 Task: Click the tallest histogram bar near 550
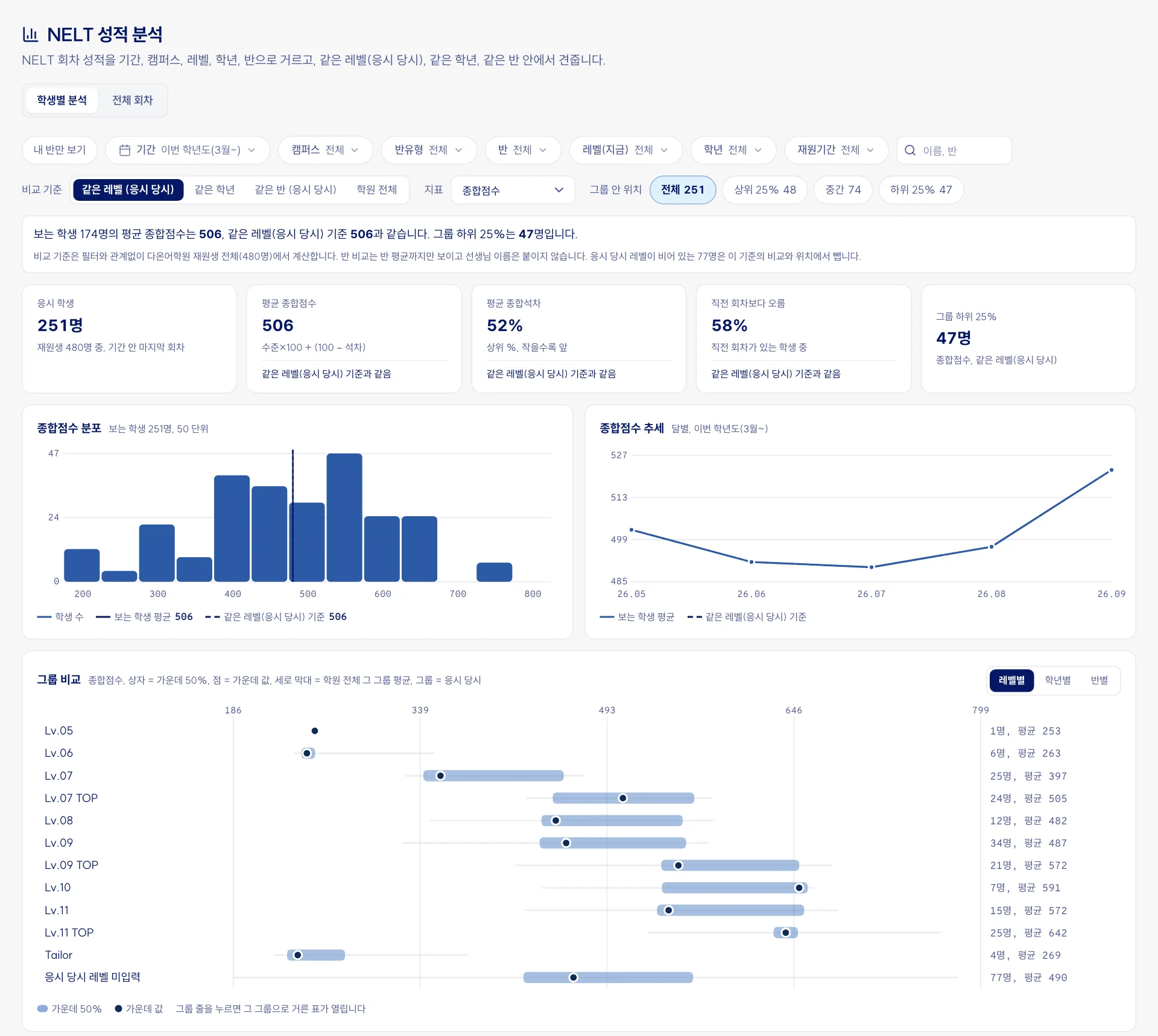coord(344,517)
